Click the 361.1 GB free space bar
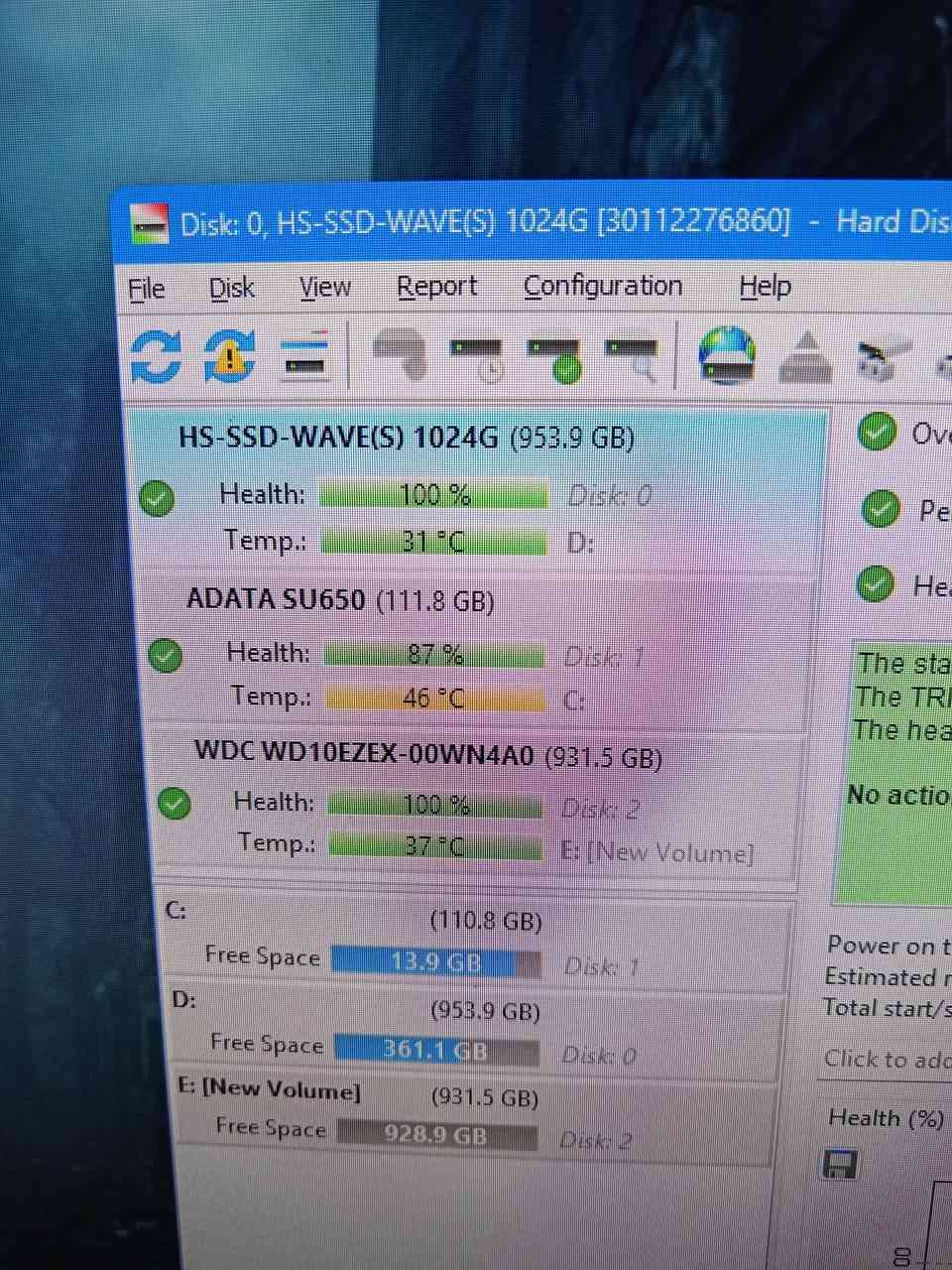The width and height of the screenshot is (952, 1270). point(436,1049)
